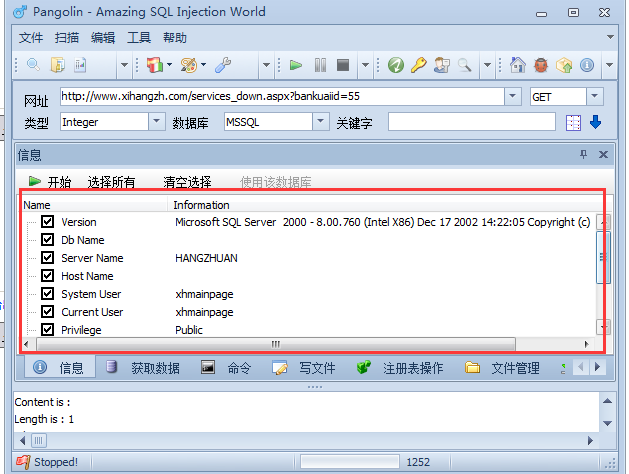Expand the first toolbar group overflow arrow

point(124,65)
